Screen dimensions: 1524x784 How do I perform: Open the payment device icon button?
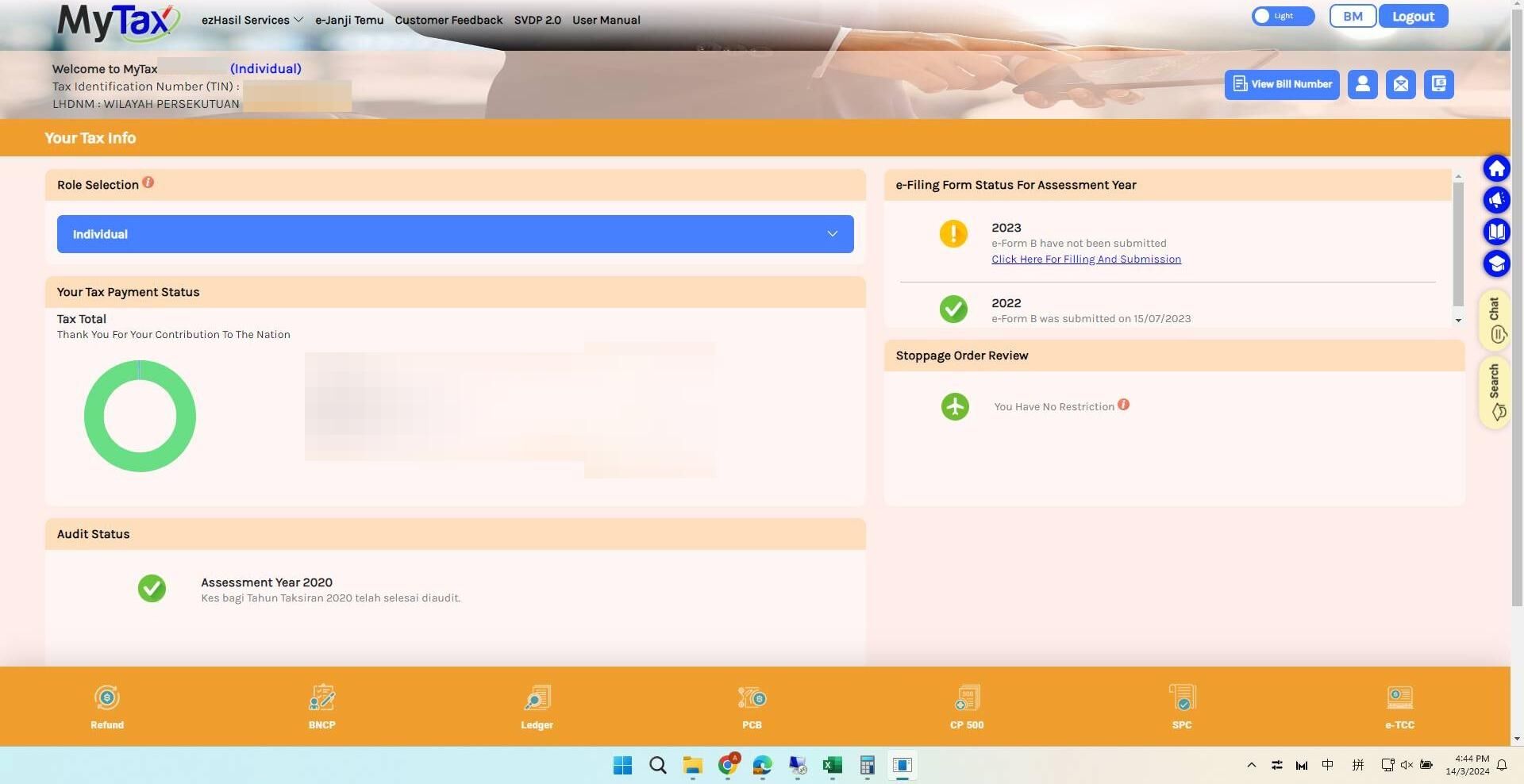click(1438, 84)
